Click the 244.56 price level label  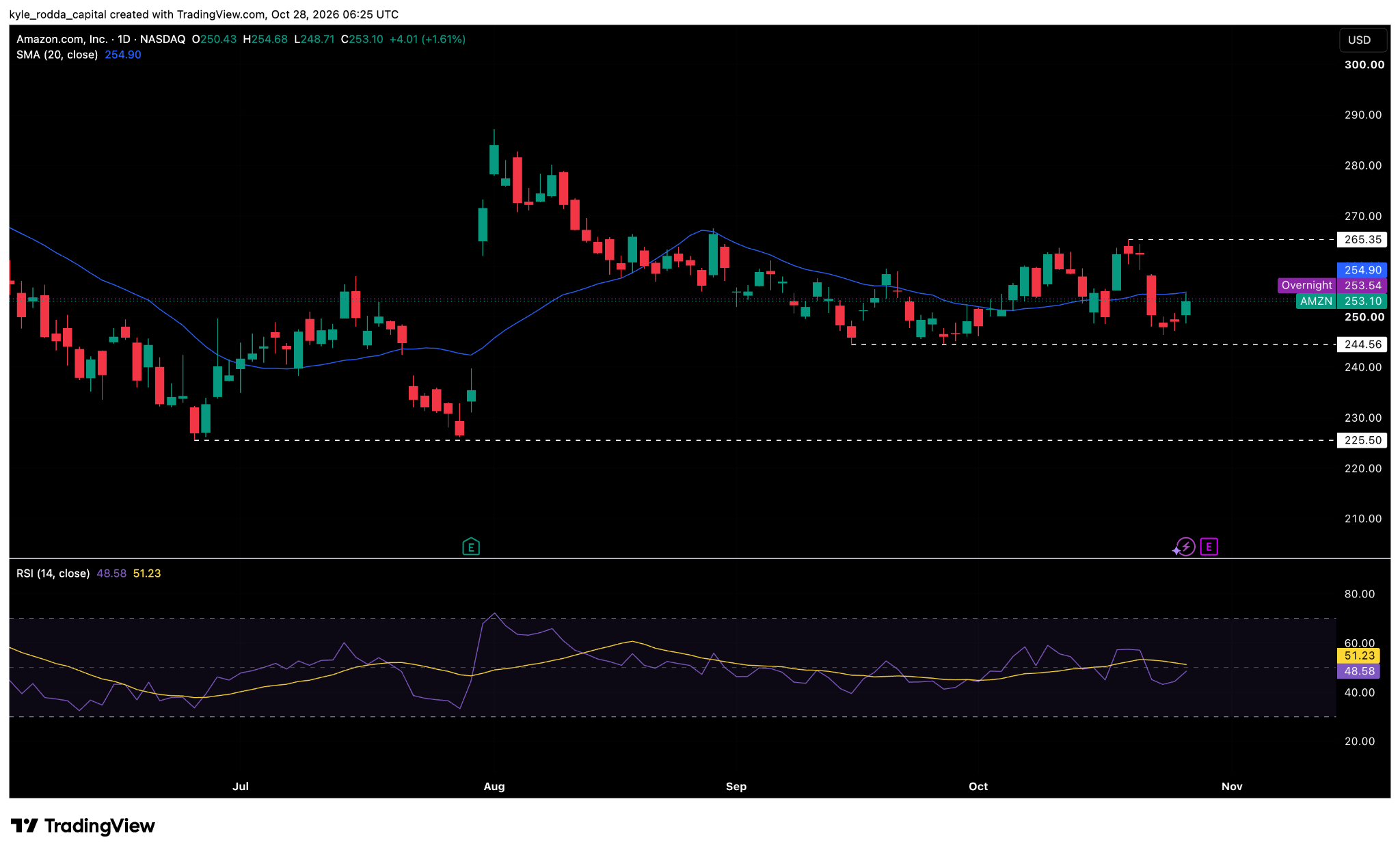pyautogui.click(x=1363, y=344)
